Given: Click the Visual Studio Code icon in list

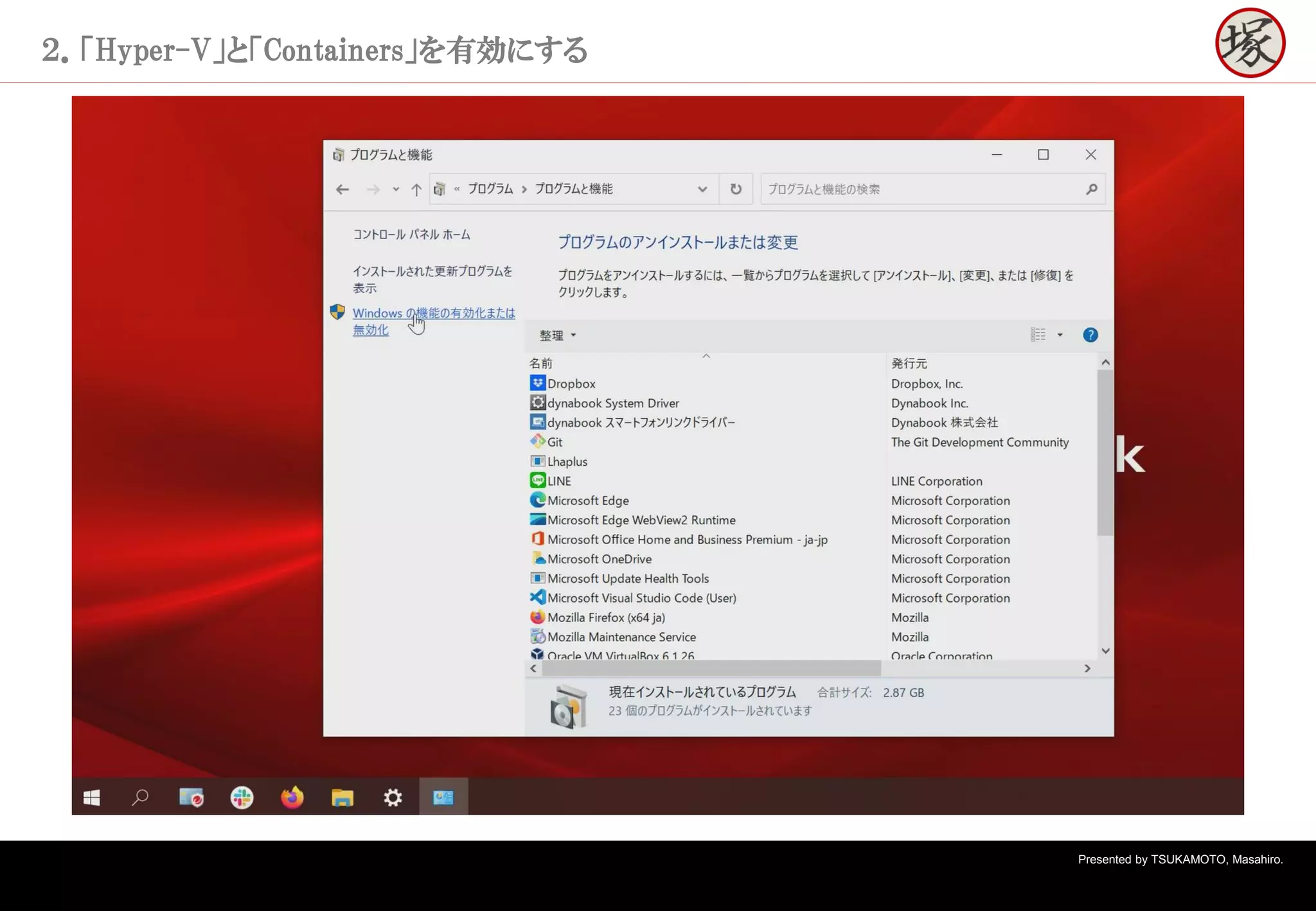Looking at the screenshot, I should coord(537,597).
